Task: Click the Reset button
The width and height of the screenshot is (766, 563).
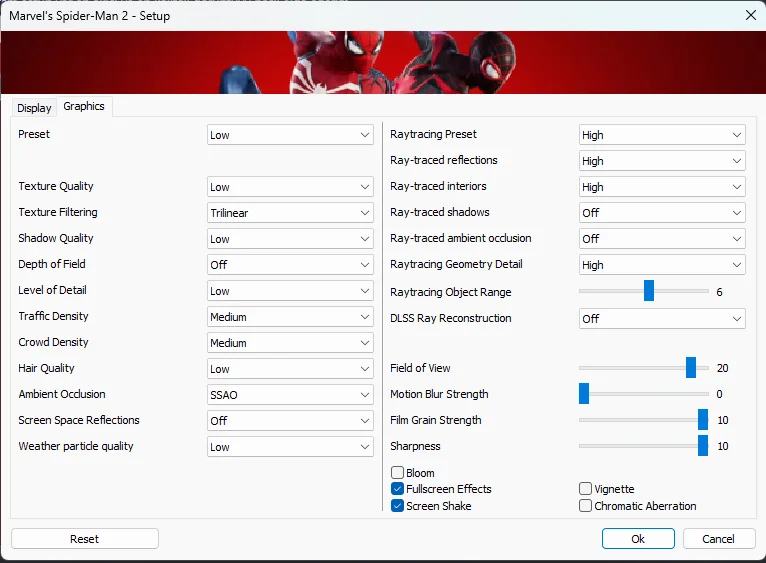Action: (x=85, y=539)
